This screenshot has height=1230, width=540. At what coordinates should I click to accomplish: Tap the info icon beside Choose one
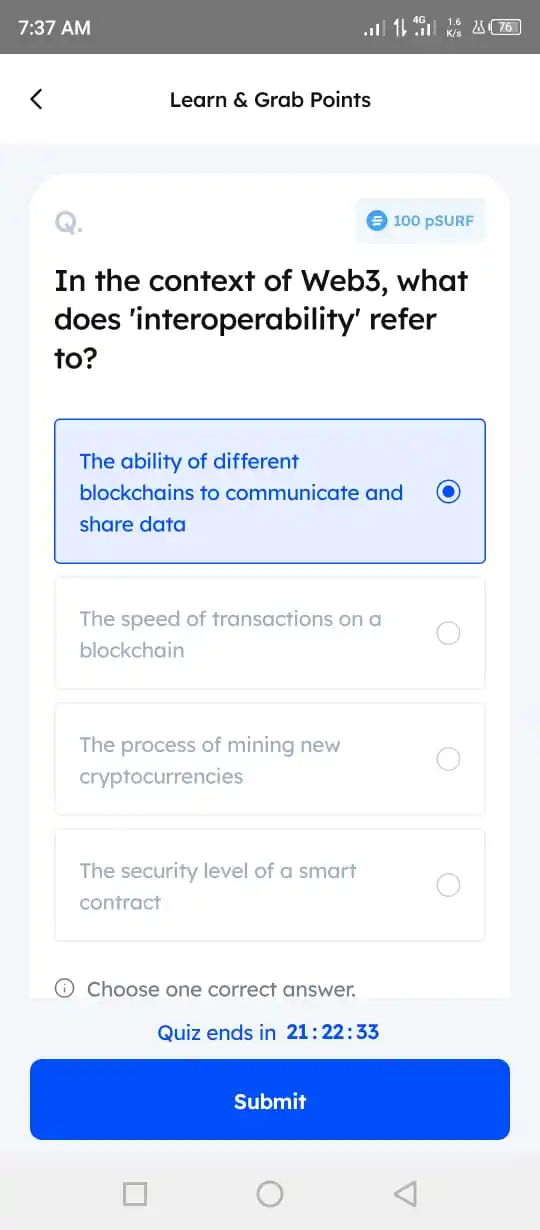(x=64, y=989)
